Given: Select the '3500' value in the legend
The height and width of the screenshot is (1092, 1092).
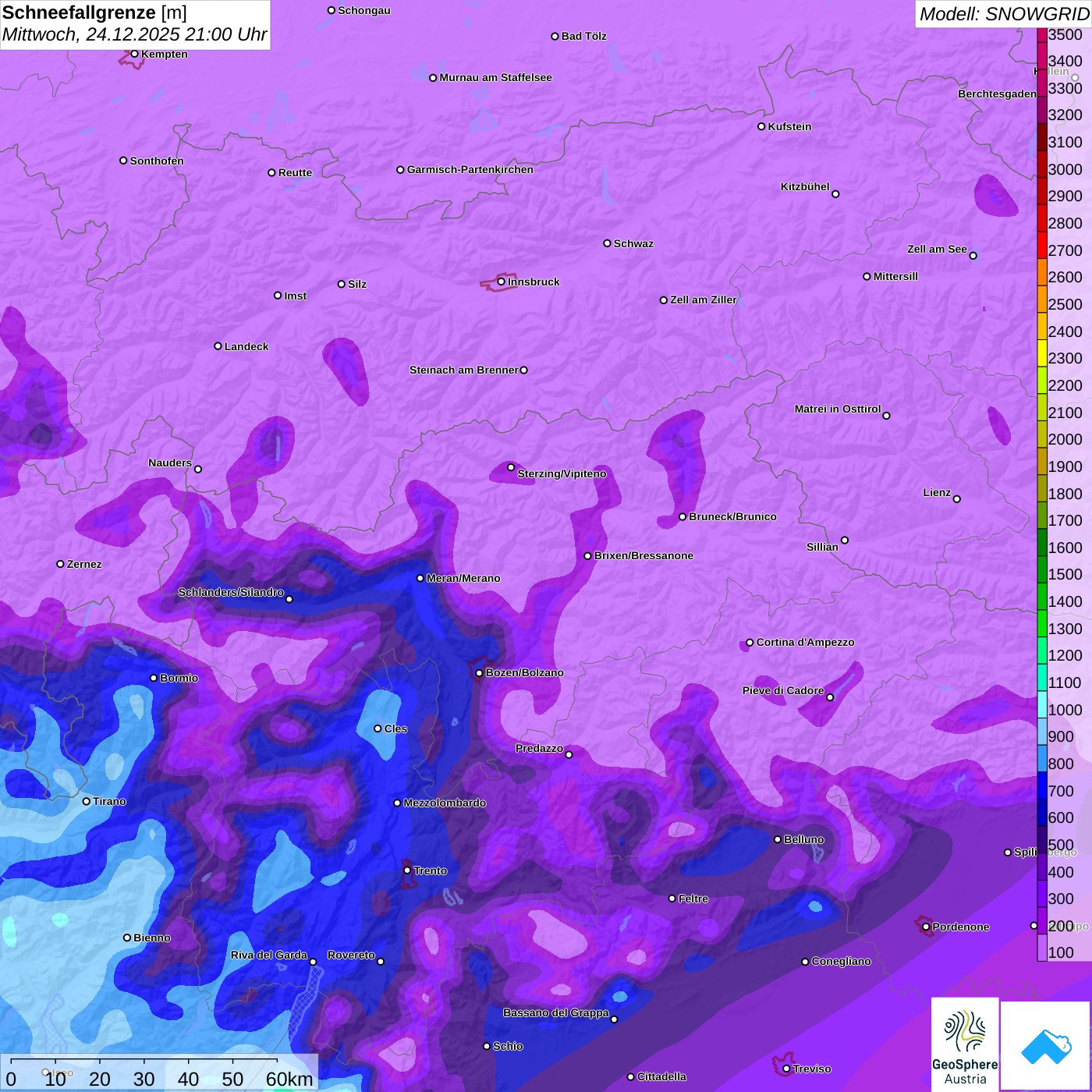Looking at the screenshot, I should coord(1065,34).
